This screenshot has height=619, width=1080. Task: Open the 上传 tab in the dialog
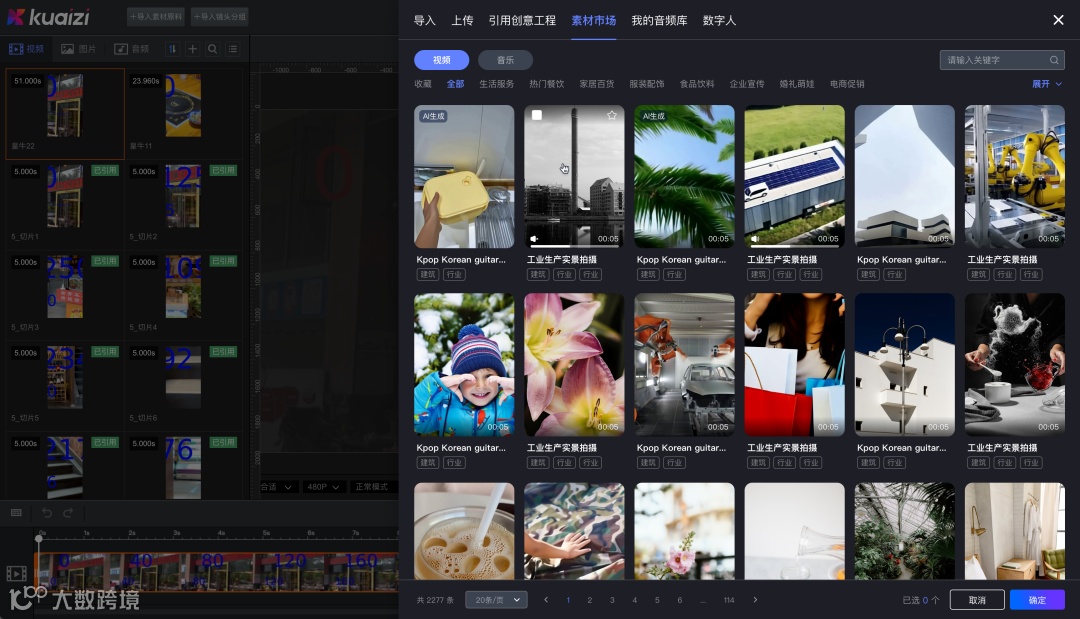[x=462, y=20]
